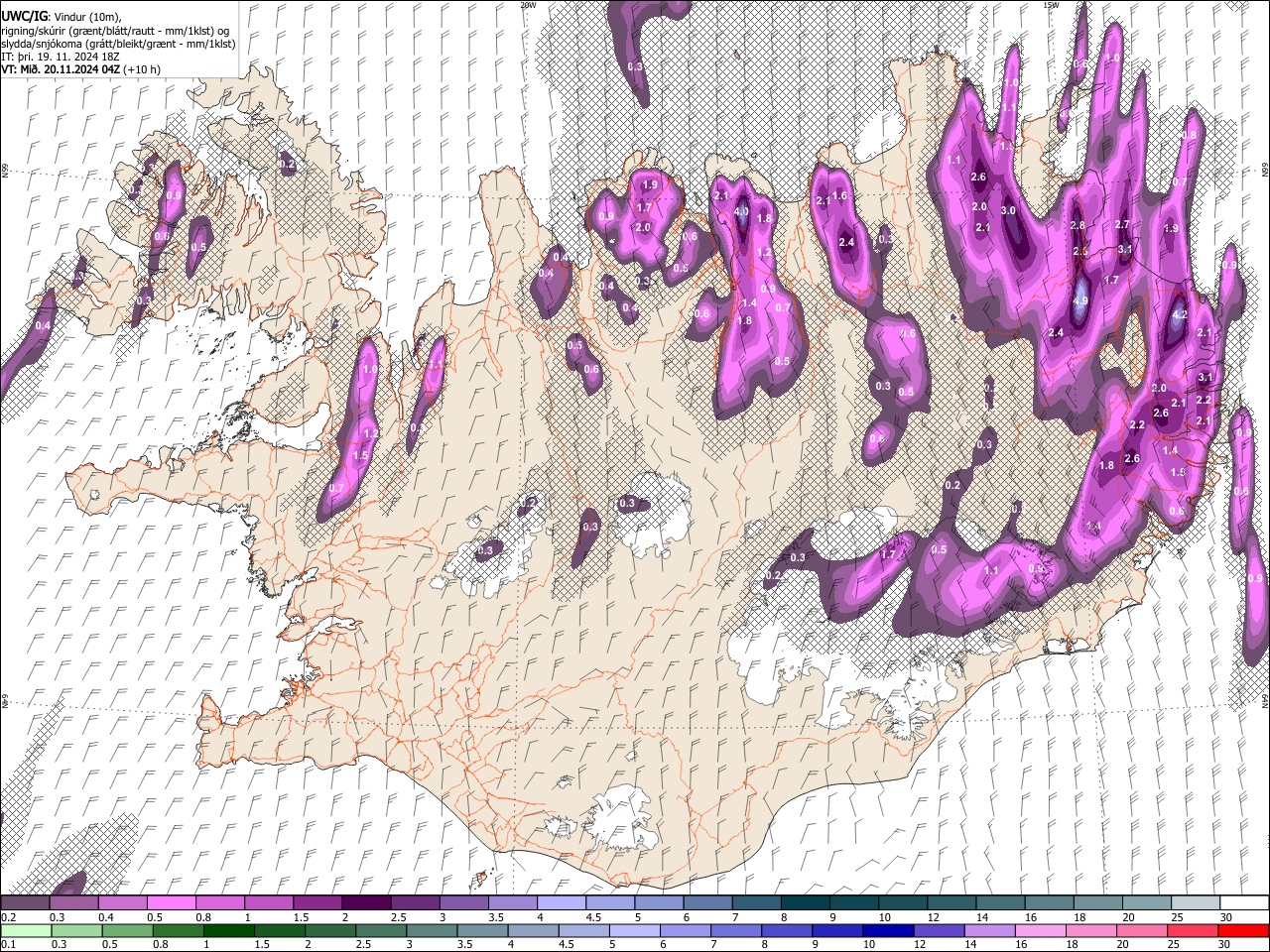This screenshot has width=1270, height=952.
Task: Select the darkest green rain swatch between 1 and 1.5
Action: 228,930
